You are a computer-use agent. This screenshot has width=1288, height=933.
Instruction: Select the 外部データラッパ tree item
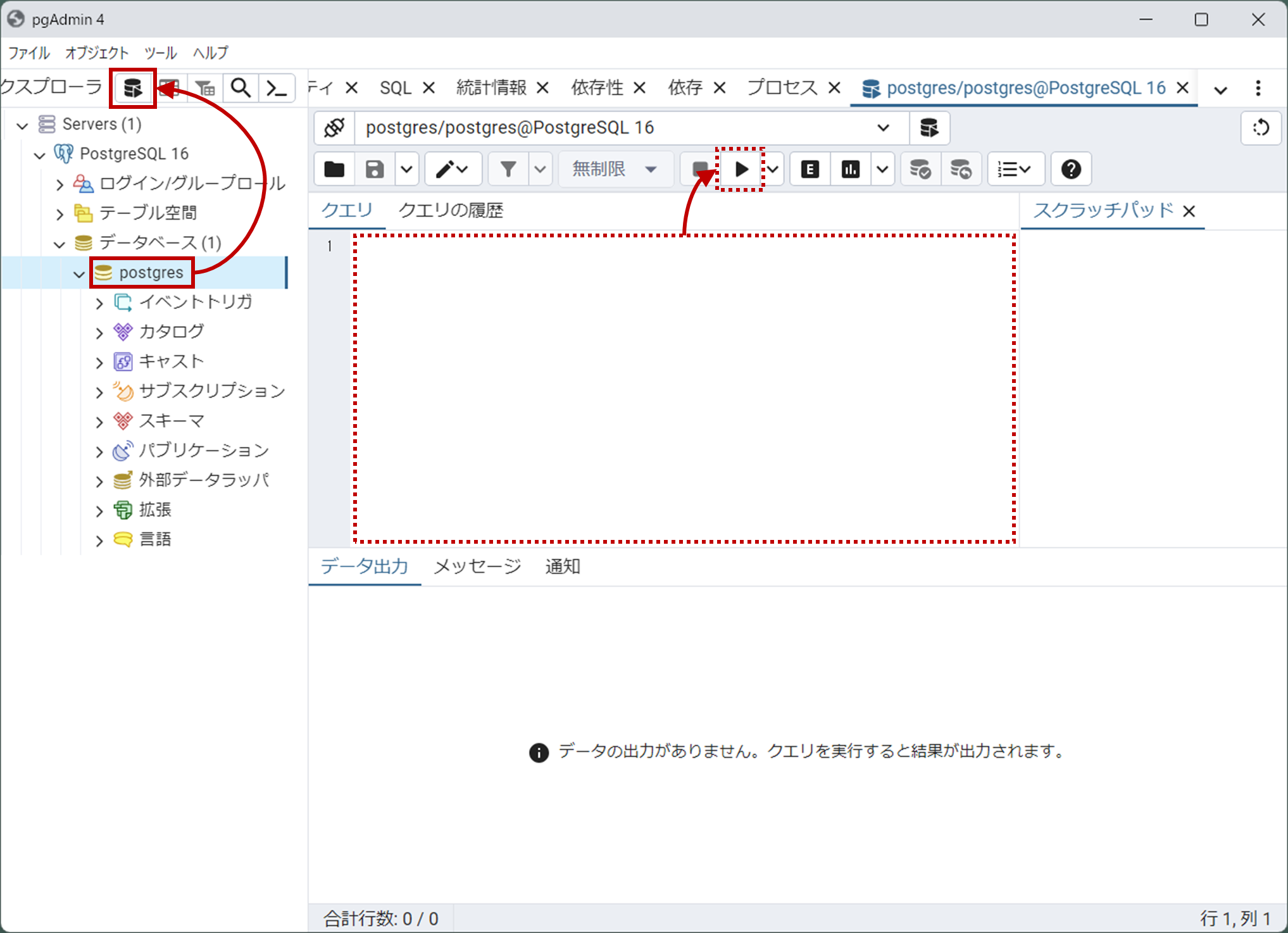pyautogui.click(x=204, y=480)
